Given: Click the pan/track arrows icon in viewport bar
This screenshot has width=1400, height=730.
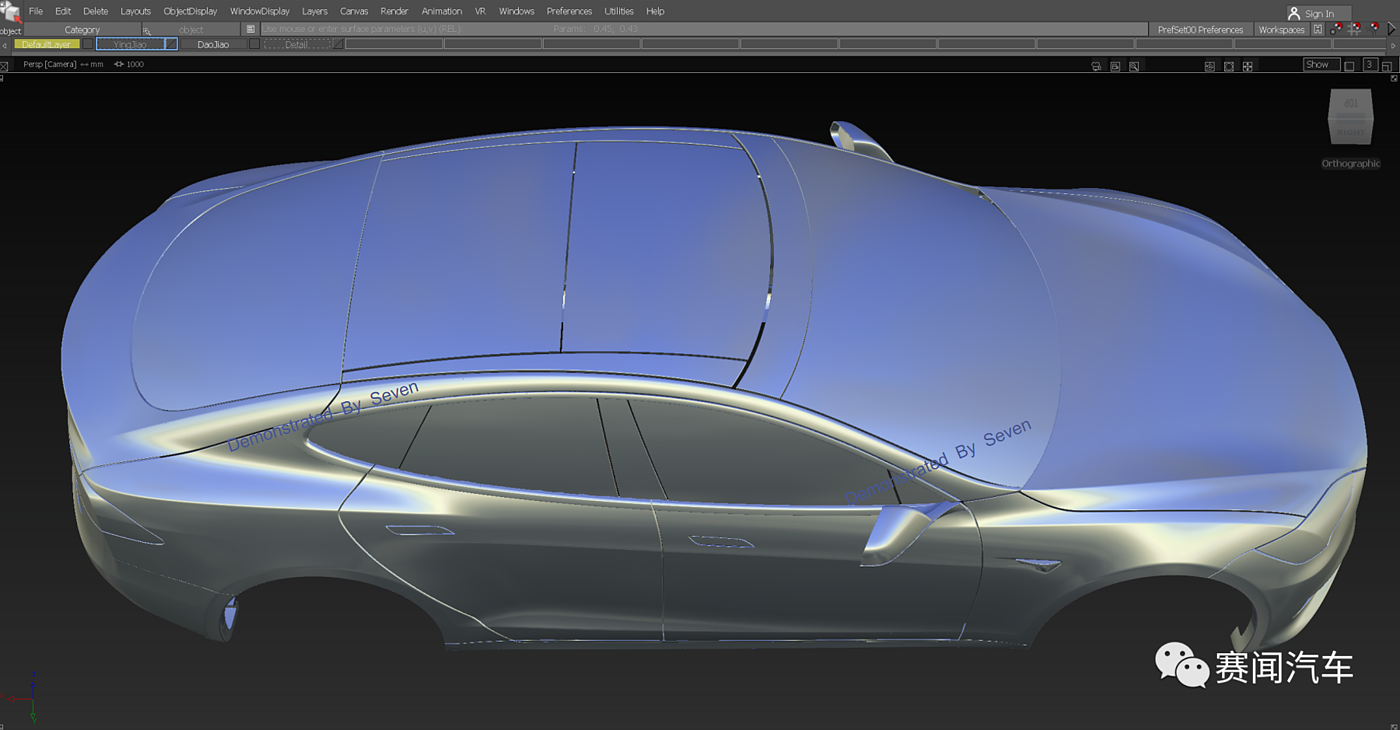Looking at the screenshot, I should 1246,66.
